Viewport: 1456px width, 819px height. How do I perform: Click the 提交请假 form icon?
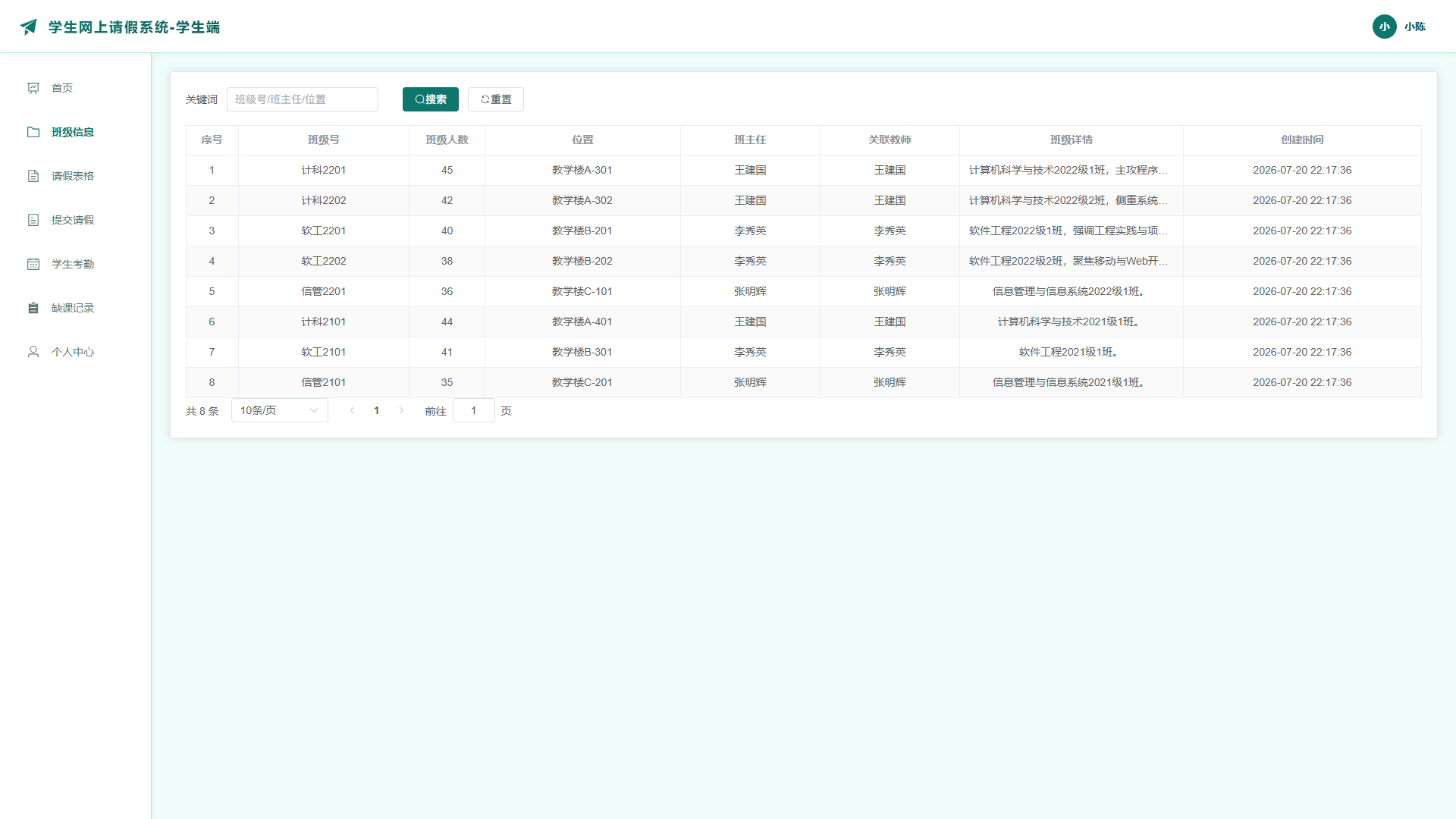point(33,220)
